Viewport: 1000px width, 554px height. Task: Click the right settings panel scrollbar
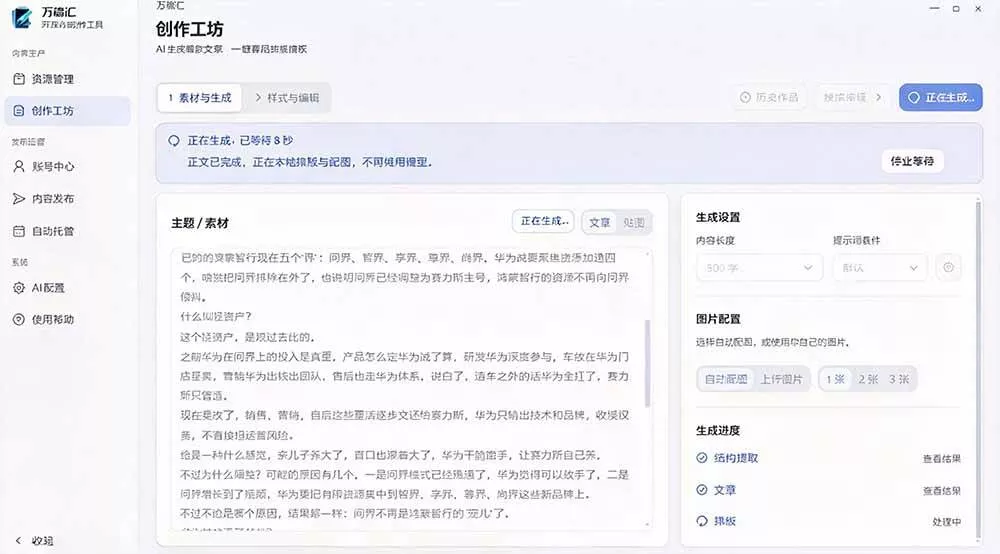pos(978,370)
